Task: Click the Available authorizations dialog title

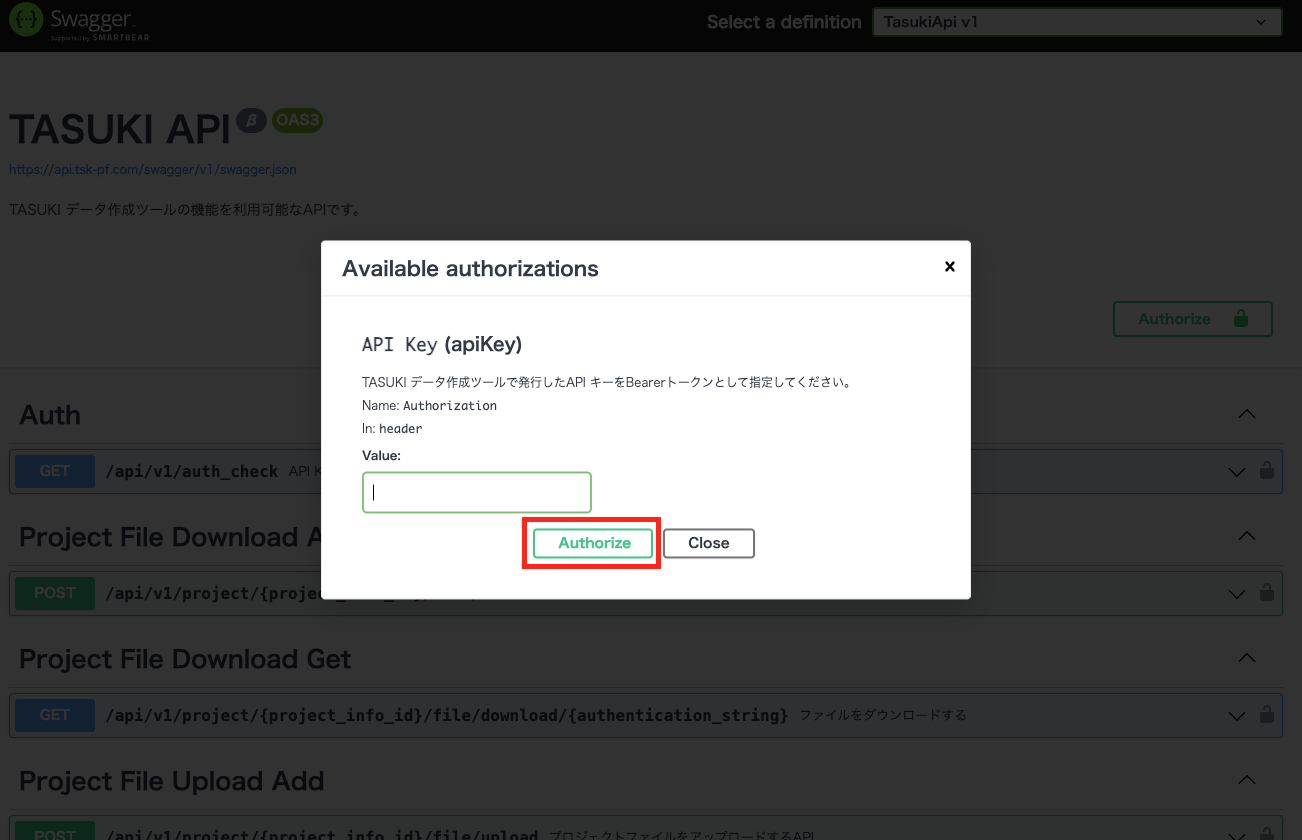Action: click(x=470, y=268)
